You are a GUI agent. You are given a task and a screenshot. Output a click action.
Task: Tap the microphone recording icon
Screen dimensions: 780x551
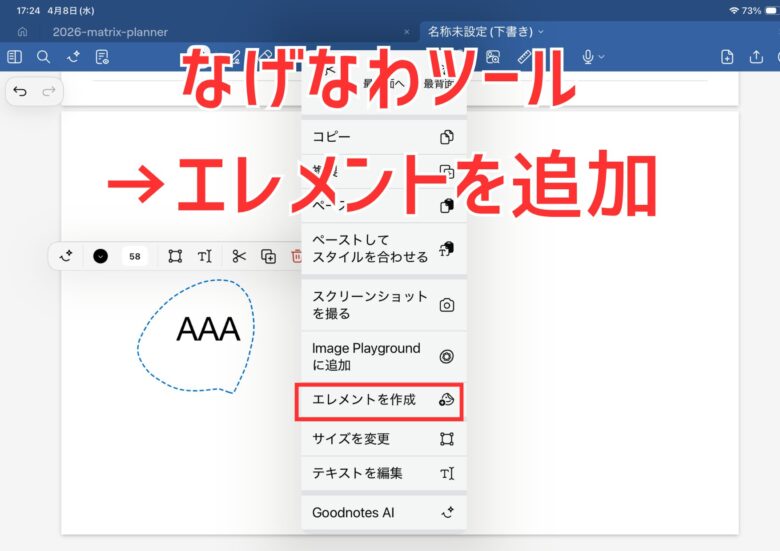pos(587,57)
